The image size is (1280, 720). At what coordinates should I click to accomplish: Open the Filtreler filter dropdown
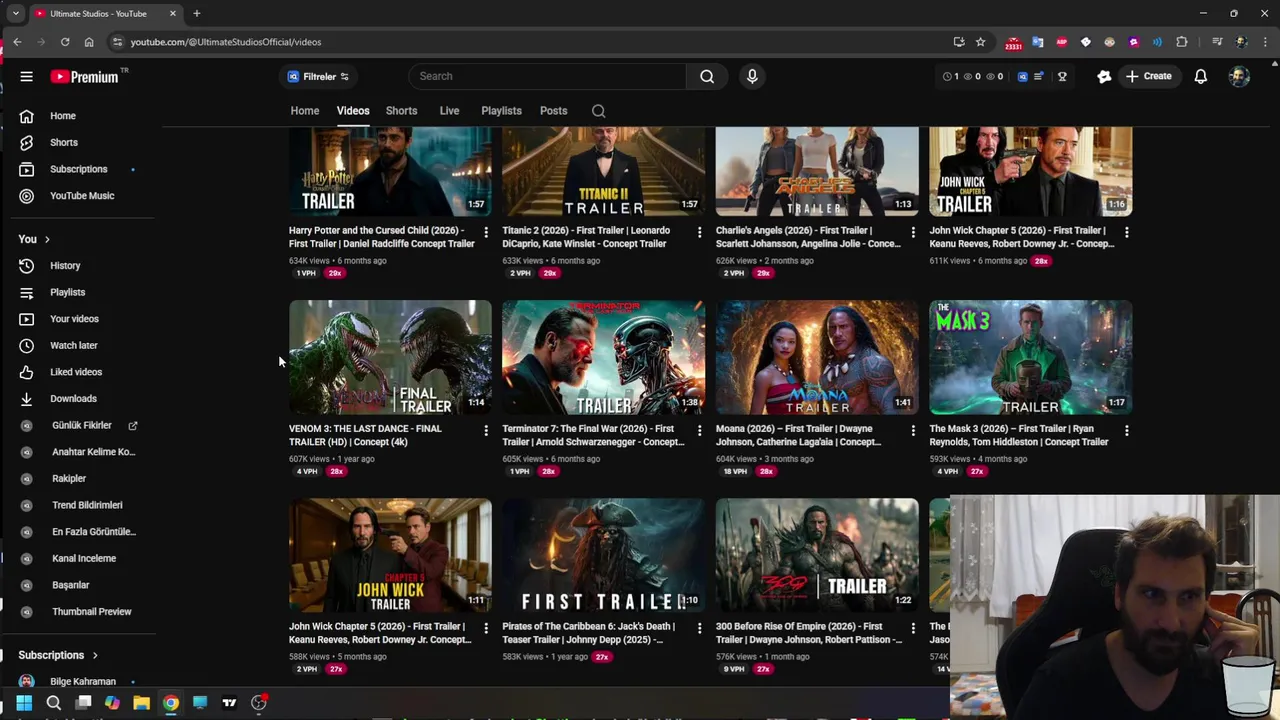coord(318,76)
